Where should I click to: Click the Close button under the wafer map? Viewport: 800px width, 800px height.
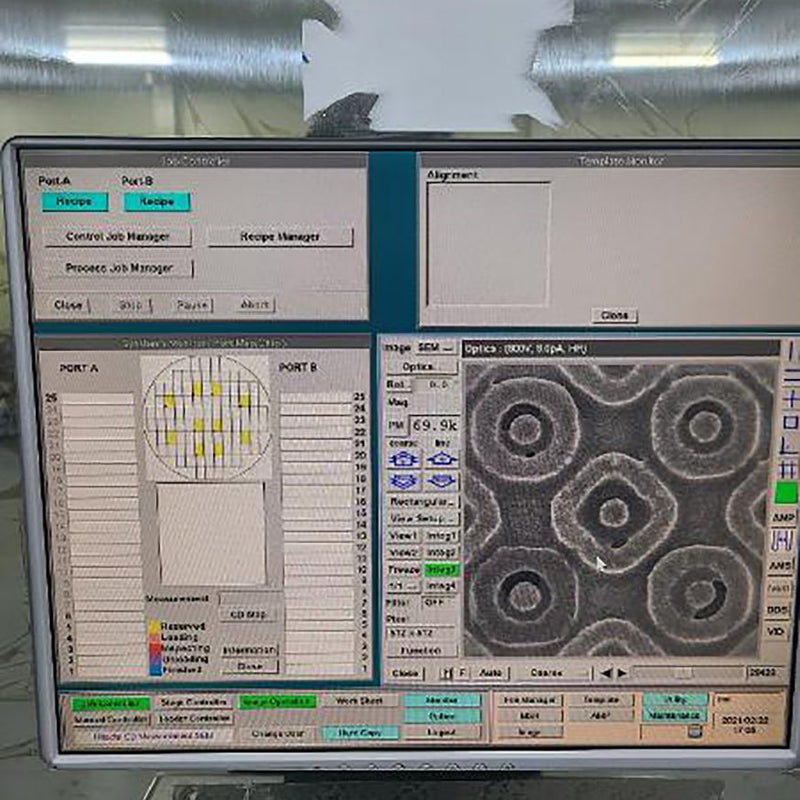pos(251,666)
